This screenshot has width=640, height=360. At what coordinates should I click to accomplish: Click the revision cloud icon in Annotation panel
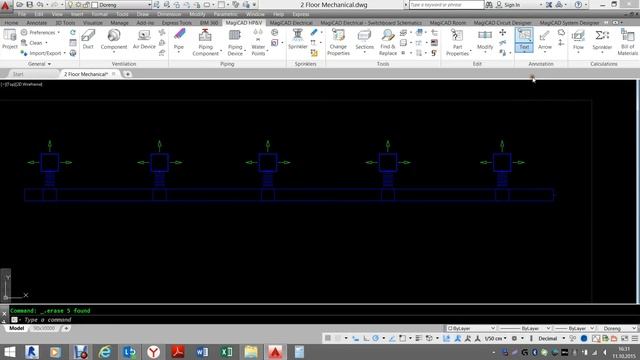tap(561, 32)
